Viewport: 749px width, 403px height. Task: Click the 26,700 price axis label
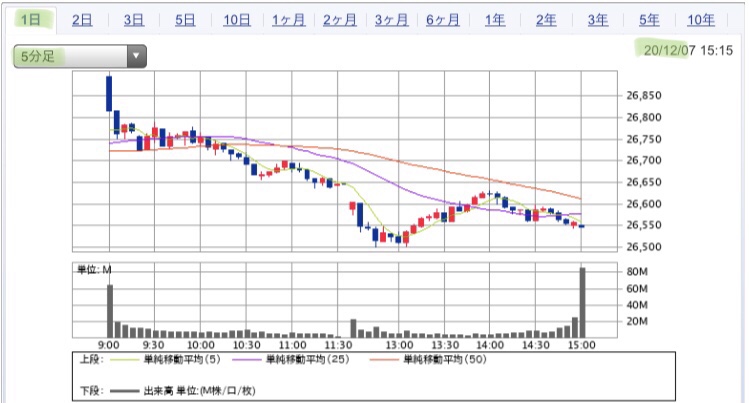[x=644, y=160]
